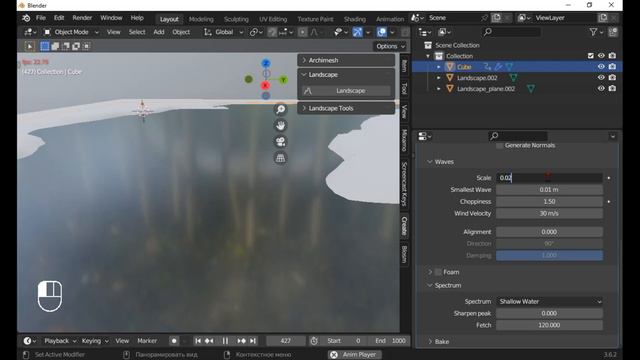Open the Add menu in viewport header
The image size is (640, 360).
pyautogui.click(x=159, y=32)
